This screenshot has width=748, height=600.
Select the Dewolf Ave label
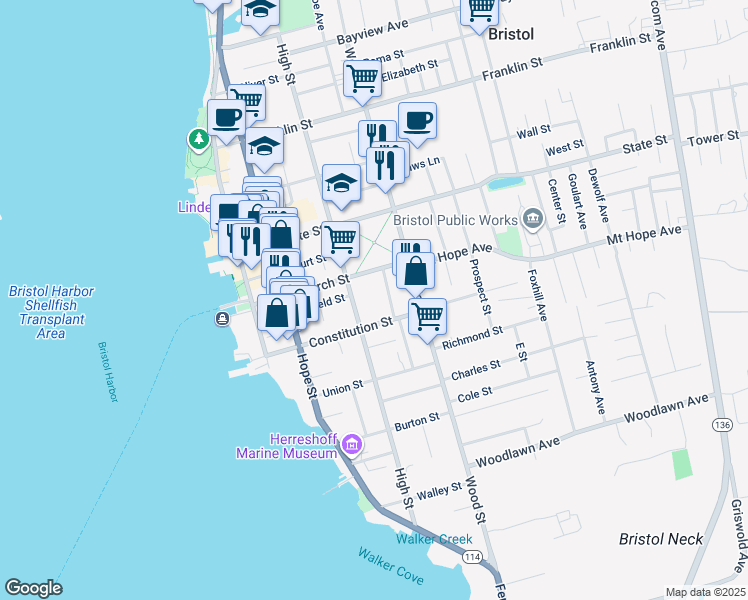pyautogui.click(x=598, y=195)
